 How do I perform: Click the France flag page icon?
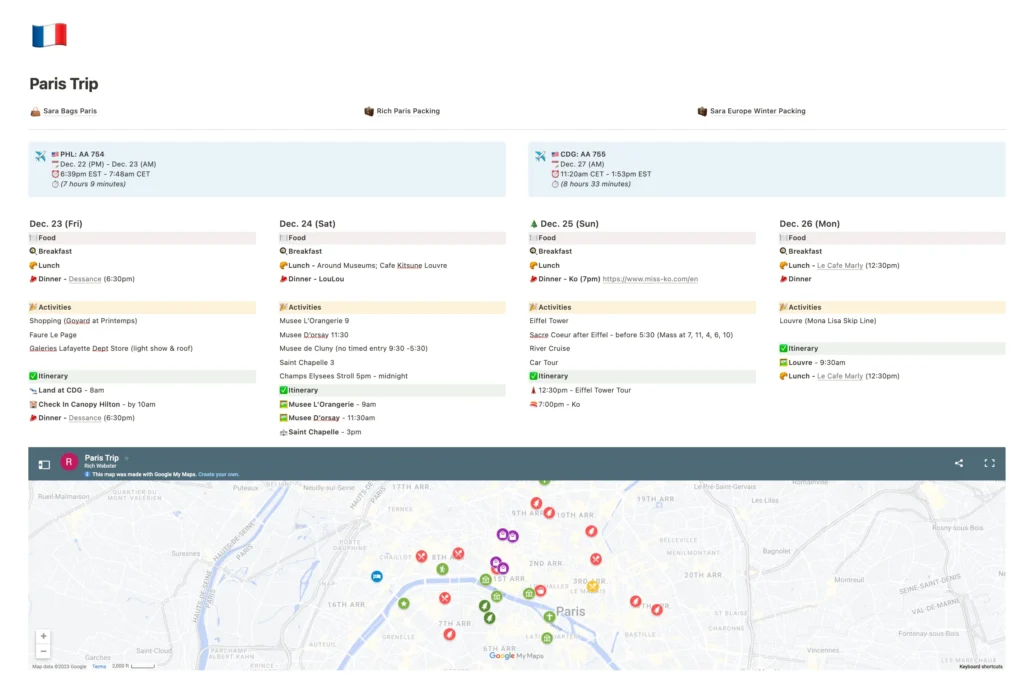(49, 35)
